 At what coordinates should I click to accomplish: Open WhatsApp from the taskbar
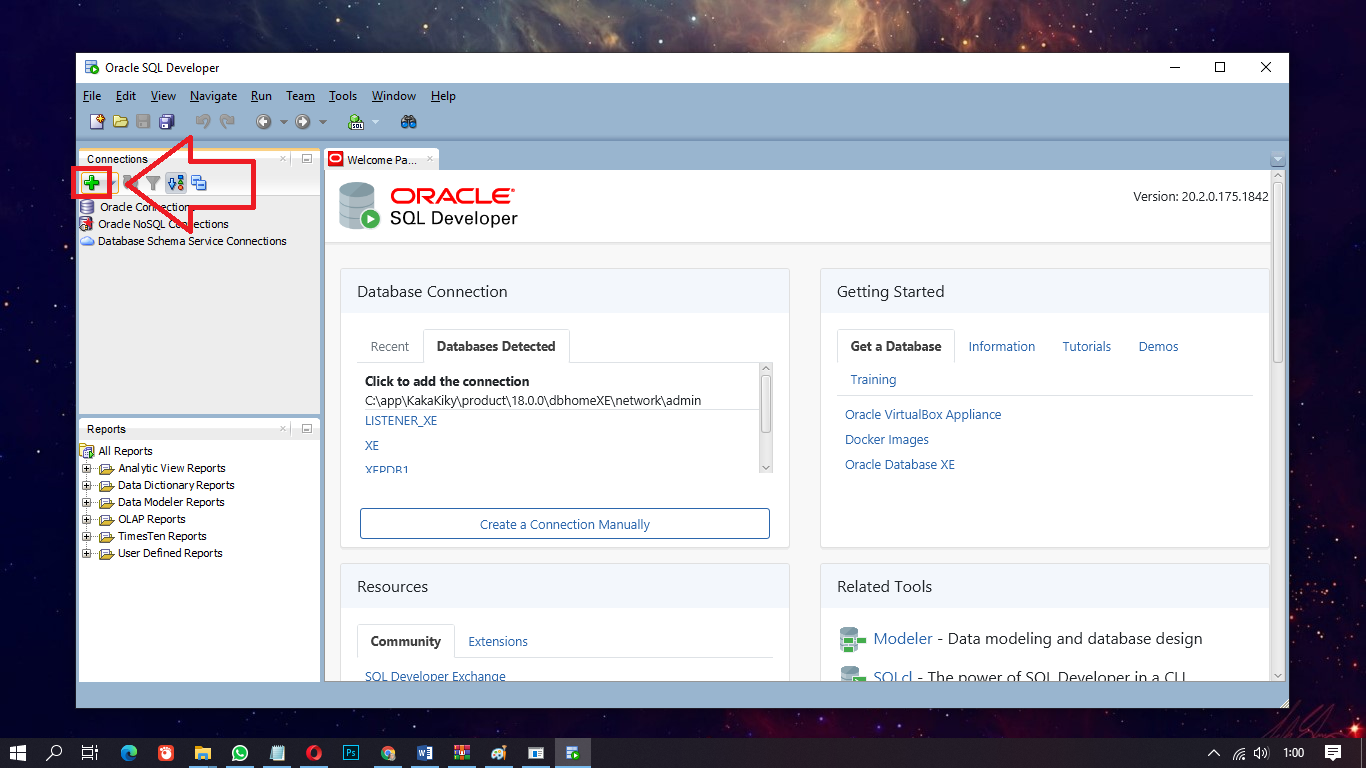pos(240,753)
